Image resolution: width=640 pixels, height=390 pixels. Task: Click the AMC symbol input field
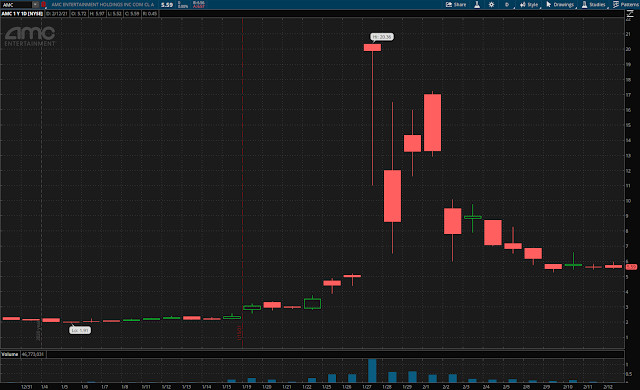point(16,4)
